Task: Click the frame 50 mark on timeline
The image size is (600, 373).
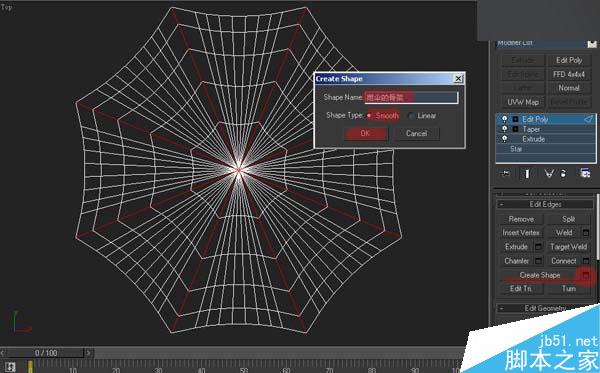Action: 243,370
